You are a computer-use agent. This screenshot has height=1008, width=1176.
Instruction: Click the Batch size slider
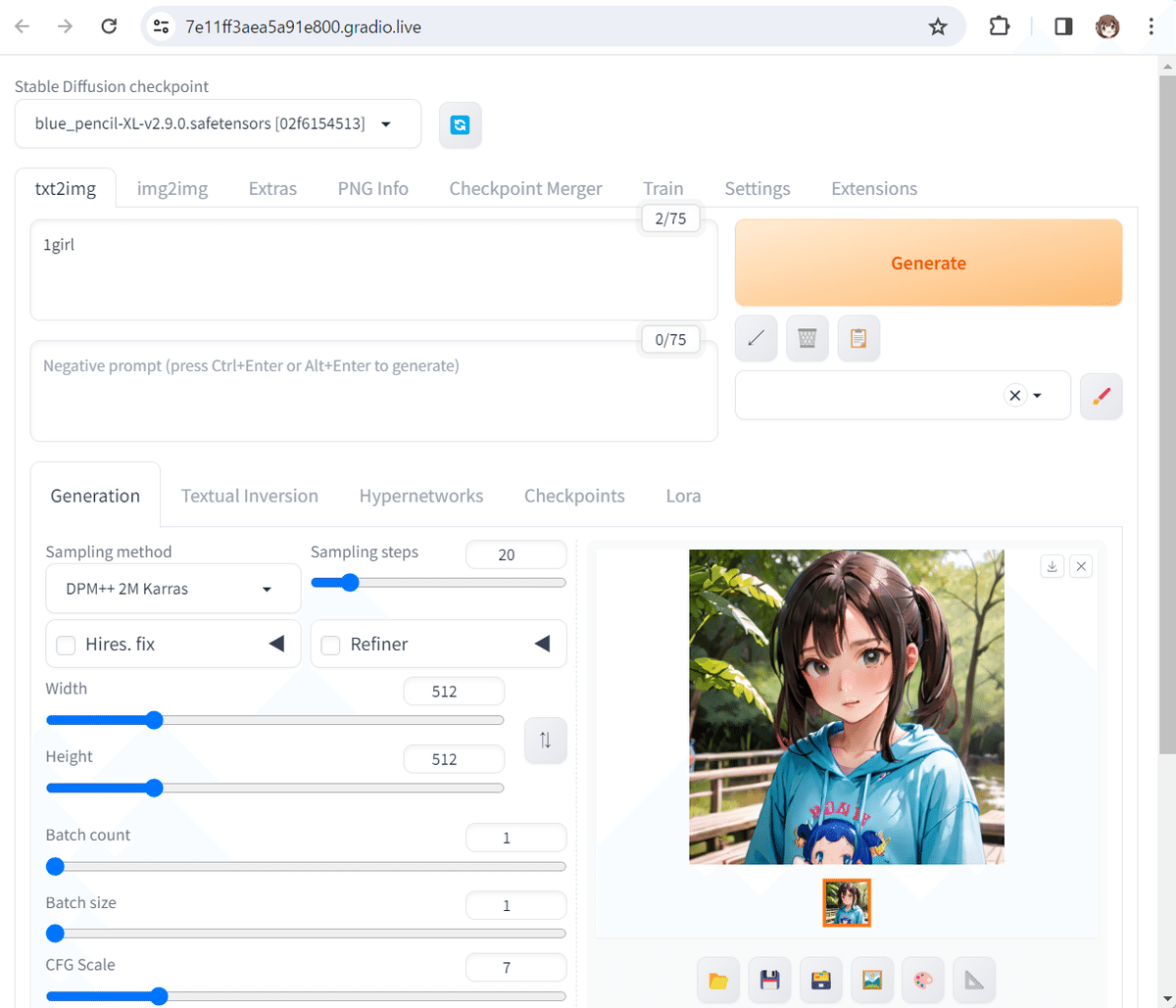pyautogui.click(x=306, y=934)
